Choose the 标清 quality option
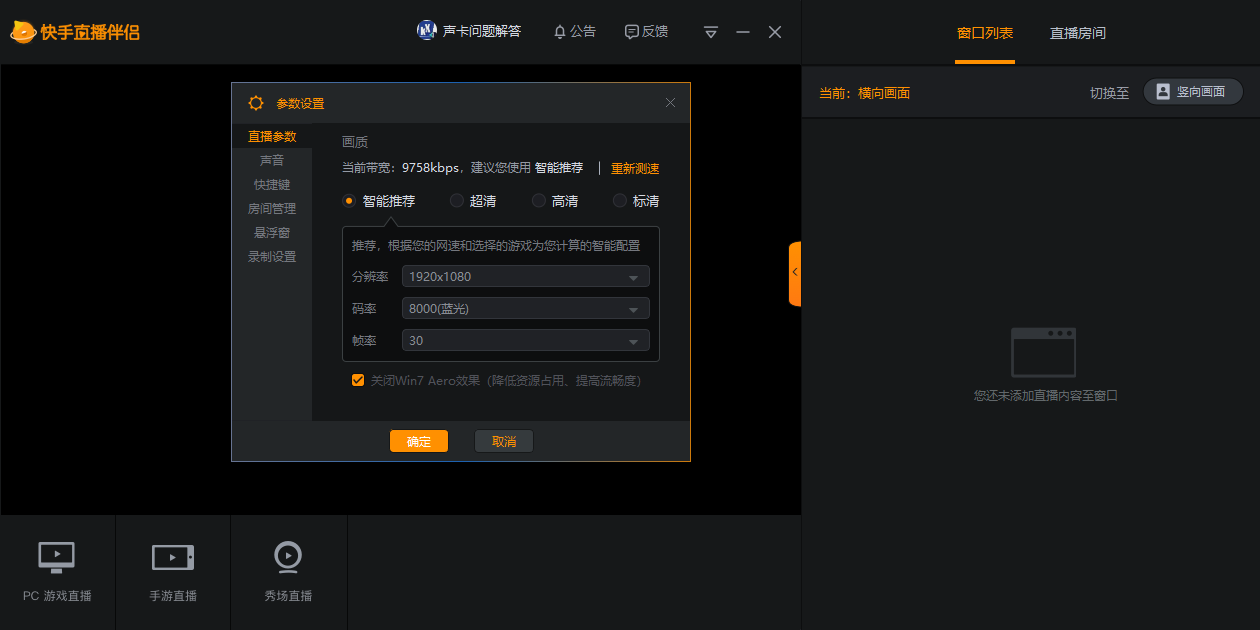This screenshot has width=1260, height=630. coord(619,200)
